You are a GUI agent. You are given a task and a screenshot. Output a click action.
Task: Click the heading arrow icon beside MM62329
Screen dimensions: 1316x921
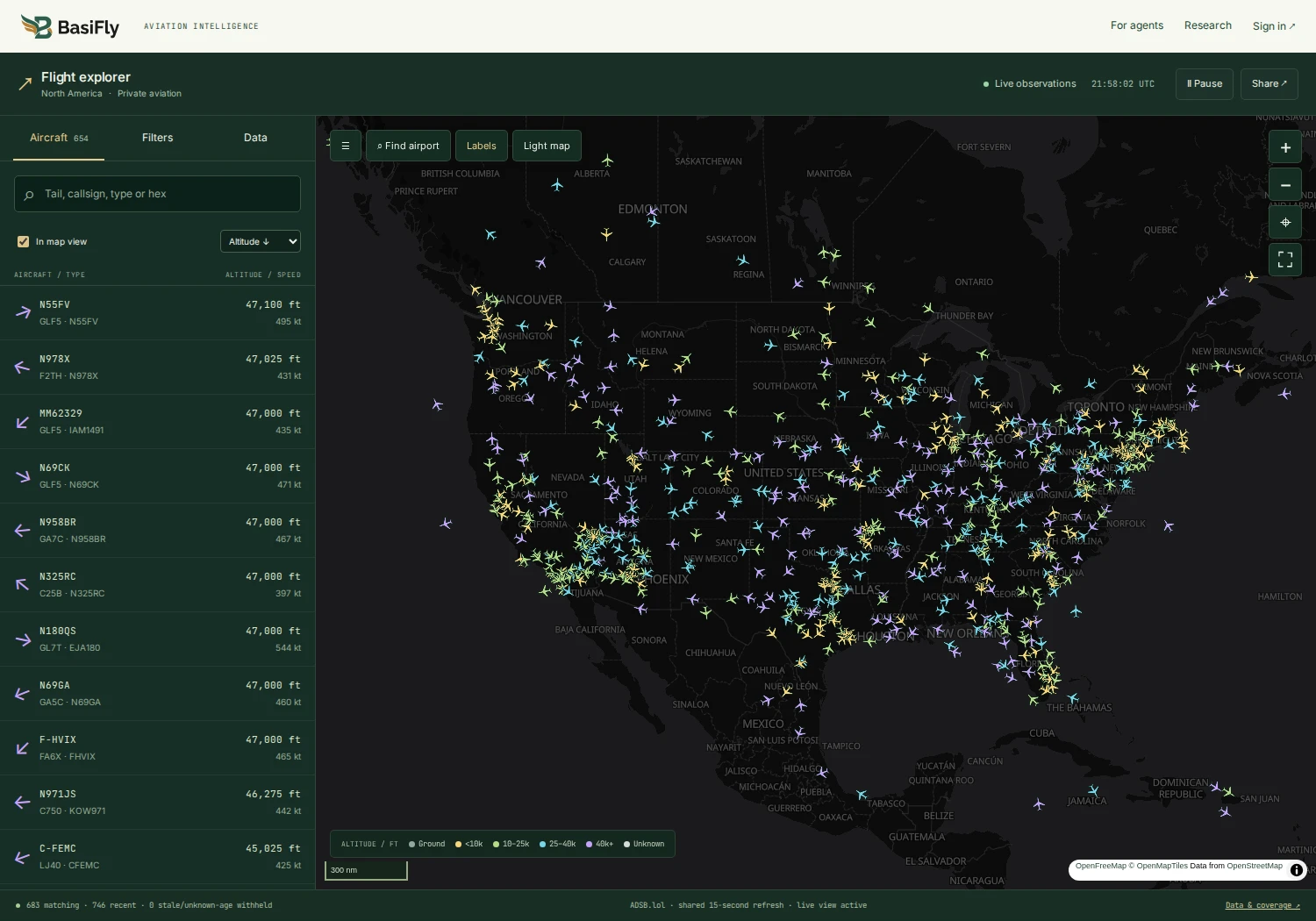pyautogui.click(x=23, y=421)
